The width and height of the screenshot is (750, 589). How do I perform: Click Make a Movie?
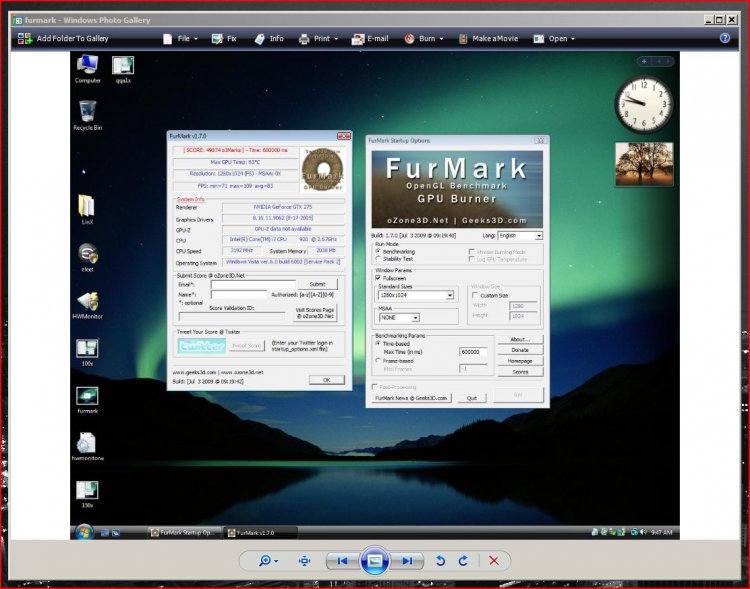(488, 39)
